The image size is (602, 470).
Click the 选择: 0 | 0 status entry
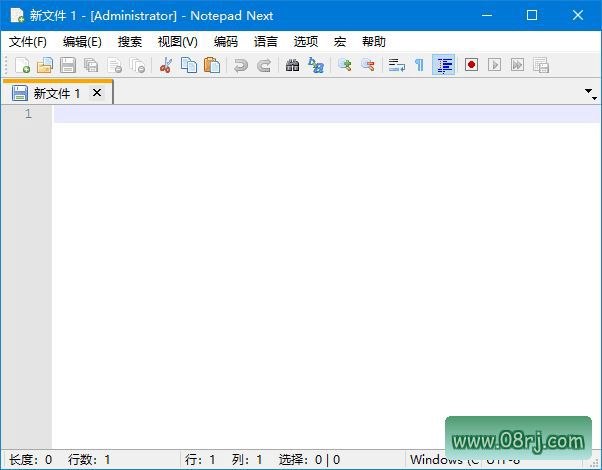(309, 459)
